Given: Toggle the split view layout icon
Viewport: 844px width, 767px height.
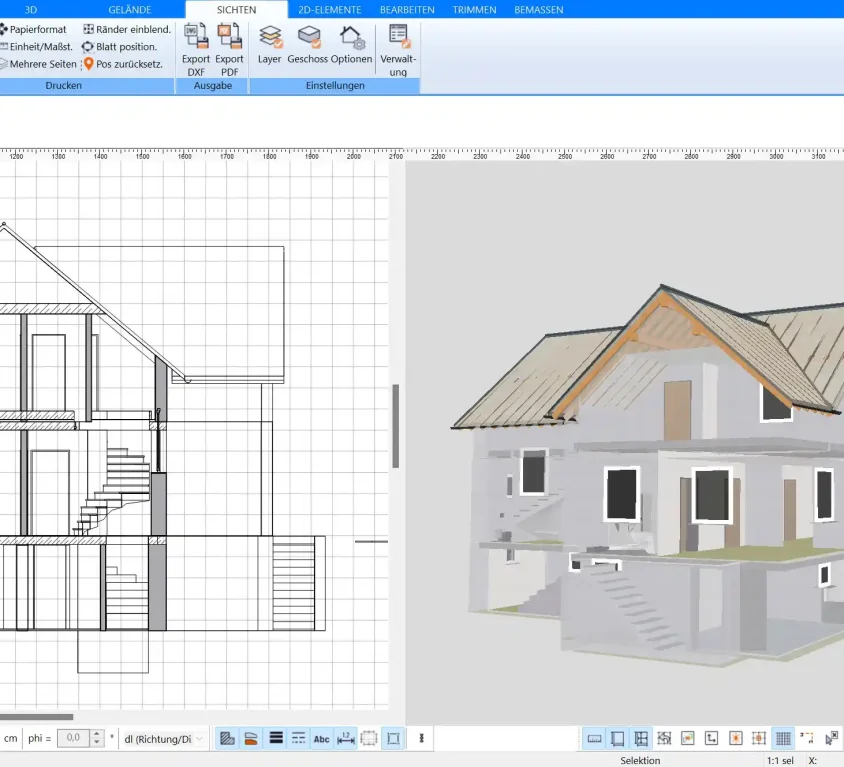Looking at the screenshot, I should click(x=641, y=738).
